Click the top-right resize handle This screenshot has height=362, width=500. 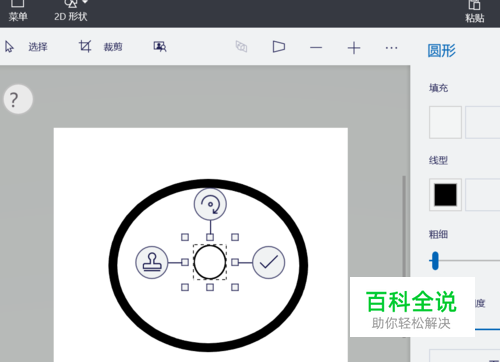tap(235, 237)
